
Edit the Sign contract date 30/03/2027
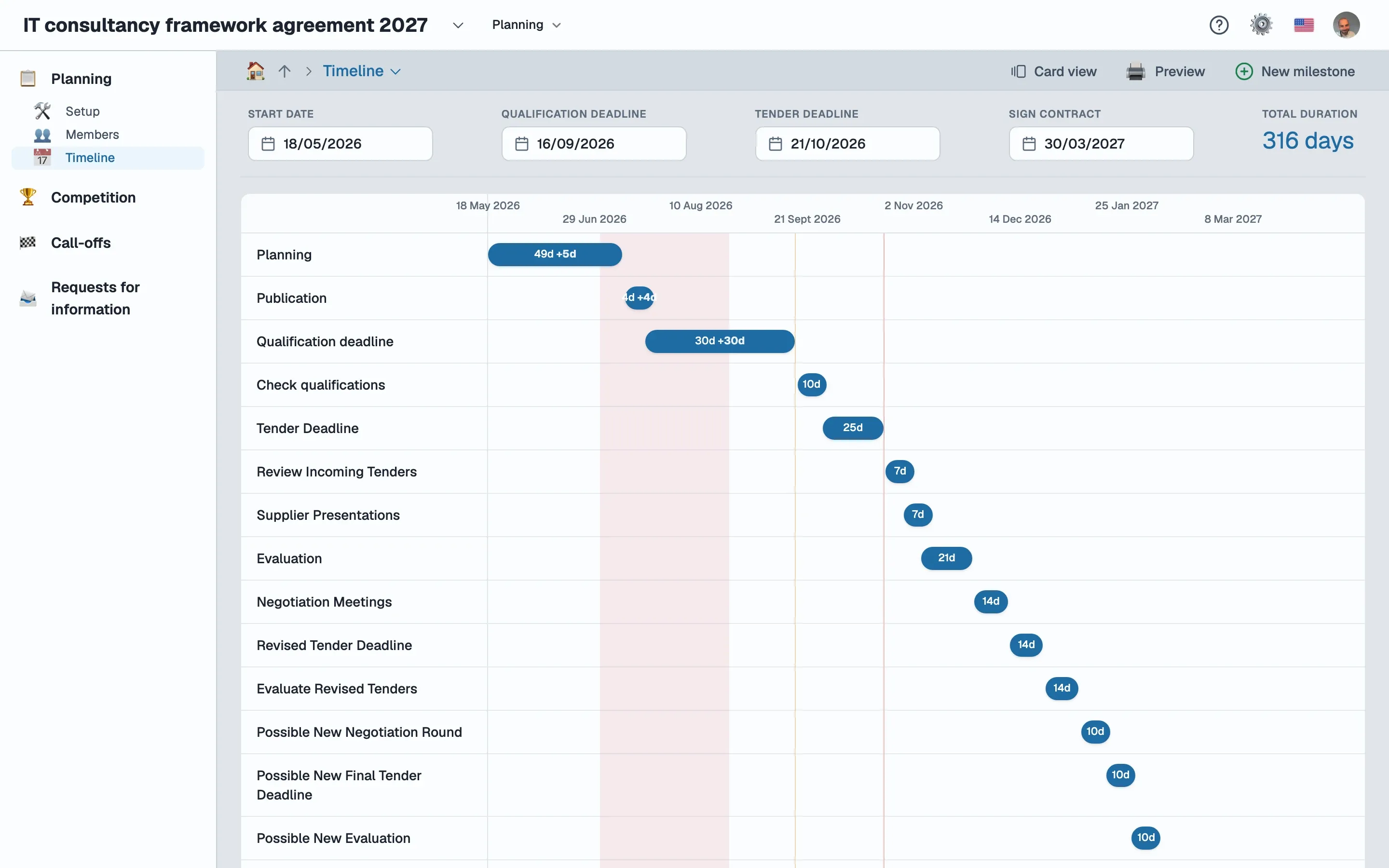tap(1101, 144)
